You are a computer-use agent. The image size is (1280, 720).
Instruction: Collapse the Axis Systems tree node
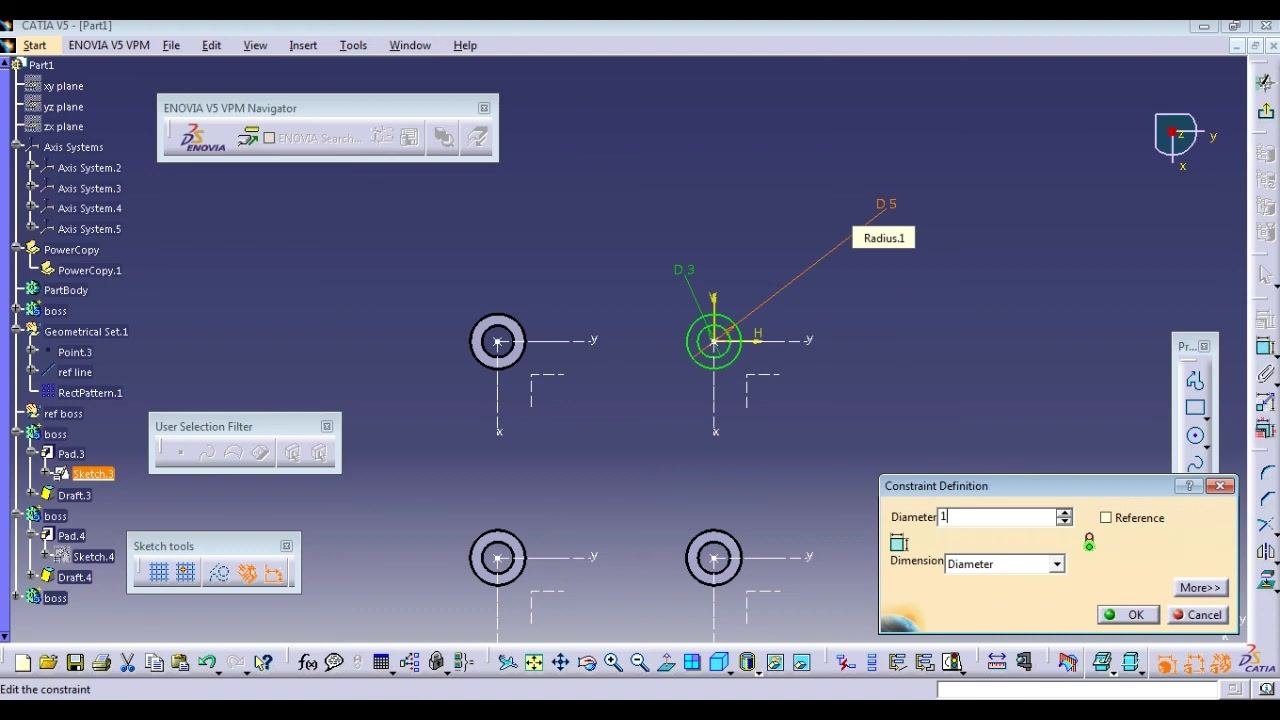[x=18, y=147]
